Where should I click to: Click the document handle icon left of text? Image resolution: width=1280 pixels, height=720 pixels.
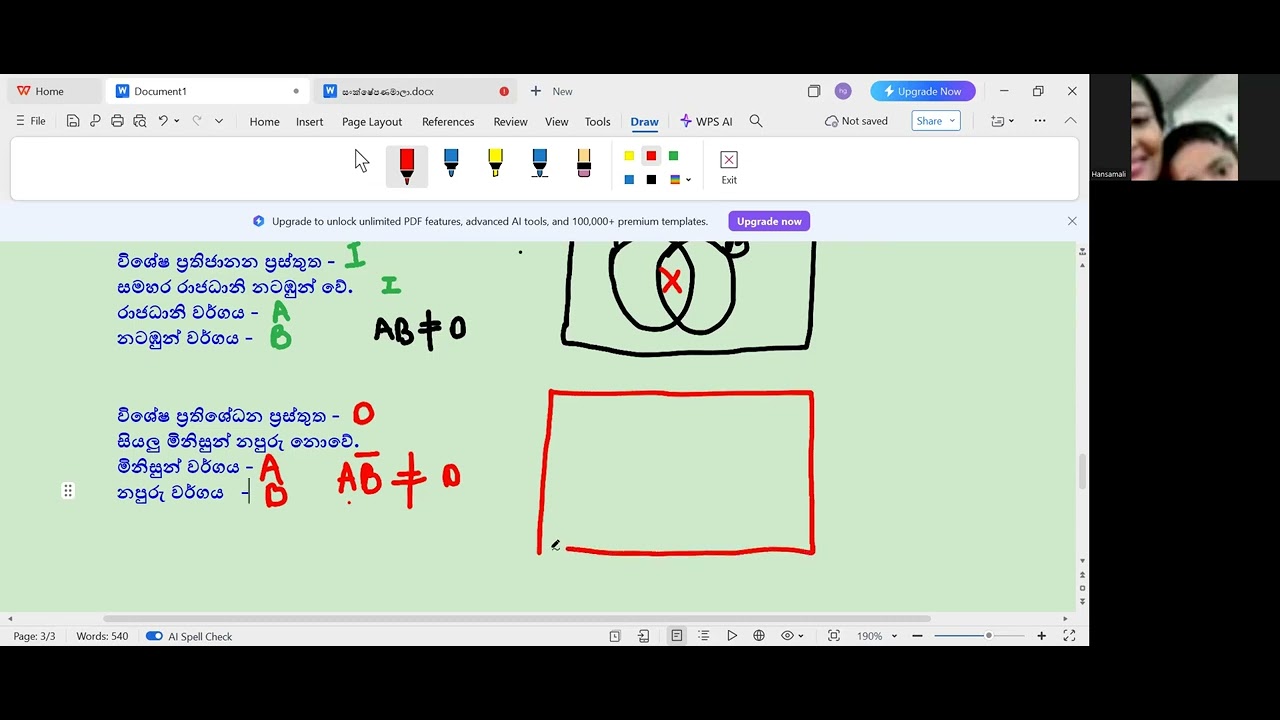point(68,491)
